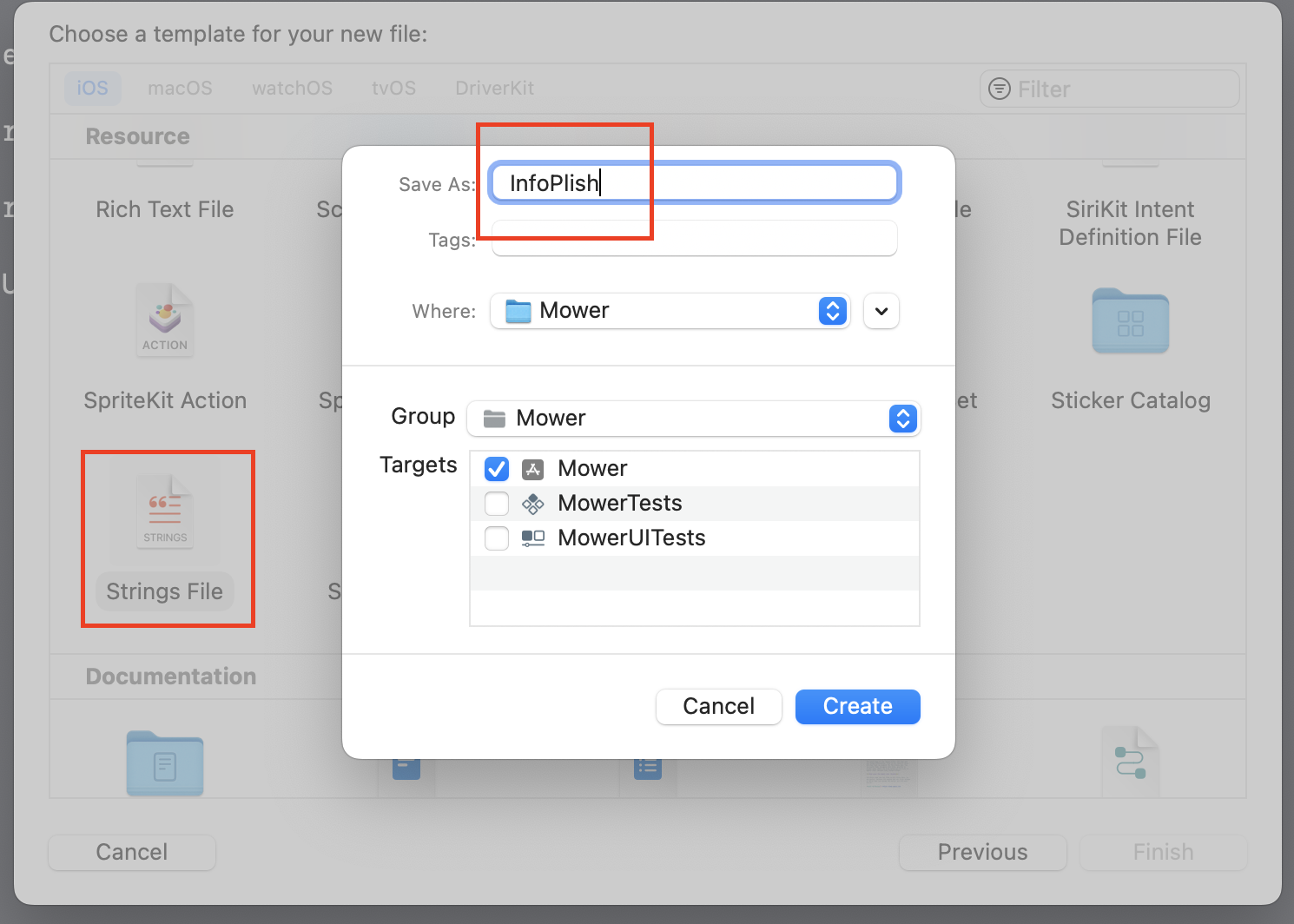1294x924 pixels.
Task: Select the Rich Text File template
Action: (x=165, y=209)
